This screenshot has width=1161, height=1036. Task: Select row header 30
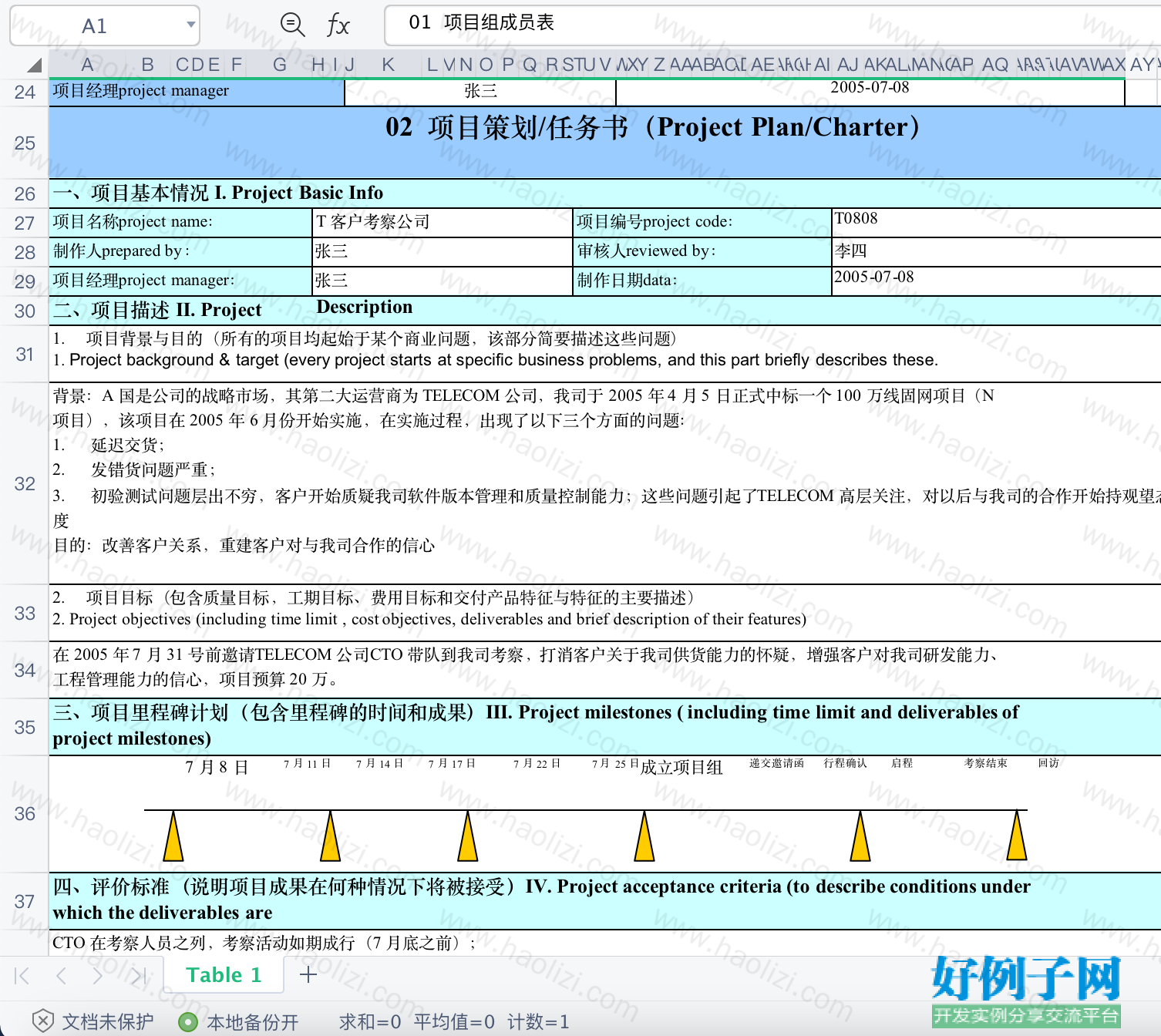pyautogui.click(x=25, y=311)
